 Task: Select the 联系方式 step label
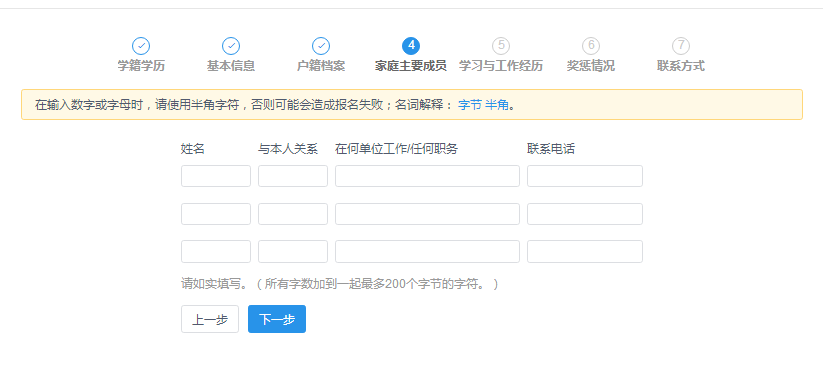pyautogui.click(x=681, y=66)
